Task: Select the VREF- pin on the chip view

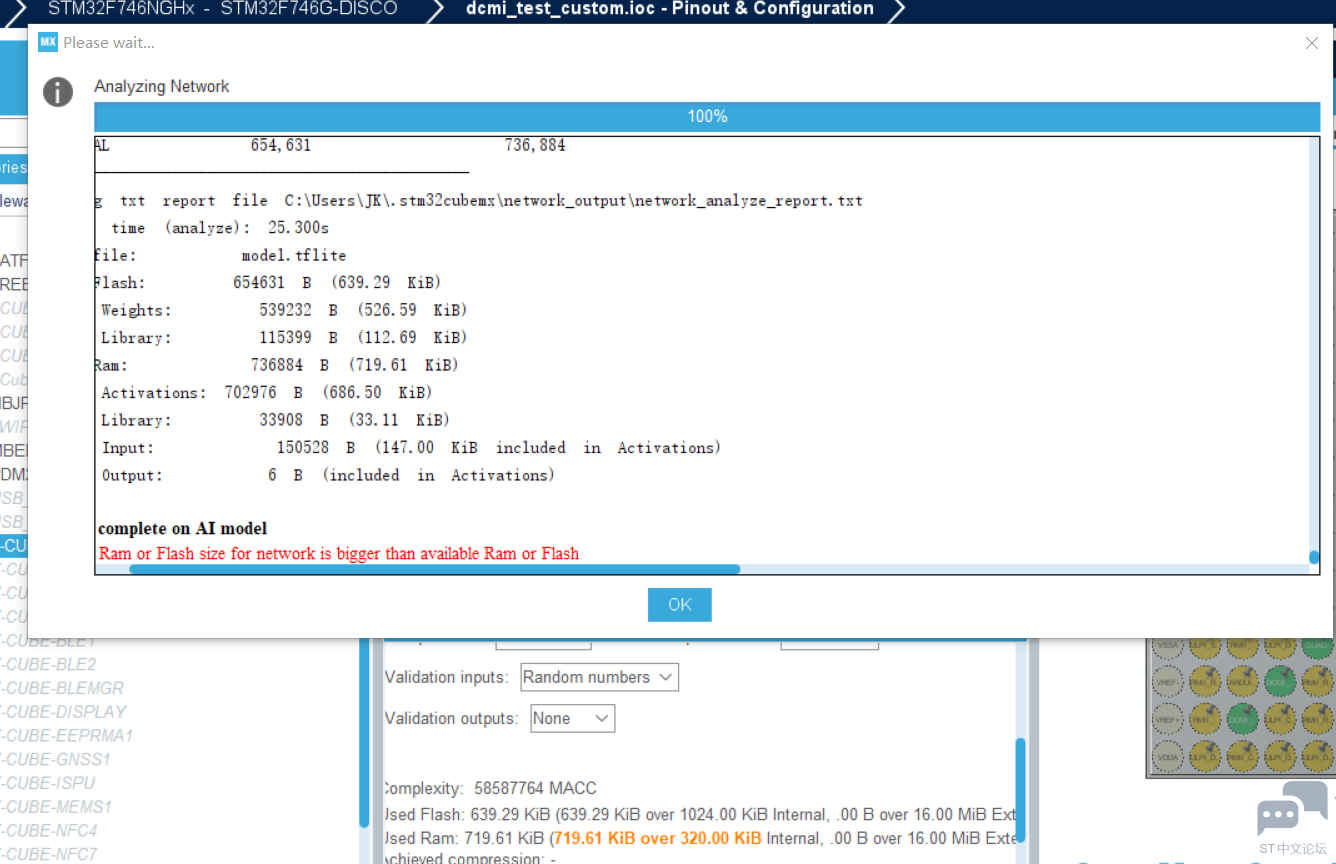Action: pyautogui.click(x=1168, y=682)
